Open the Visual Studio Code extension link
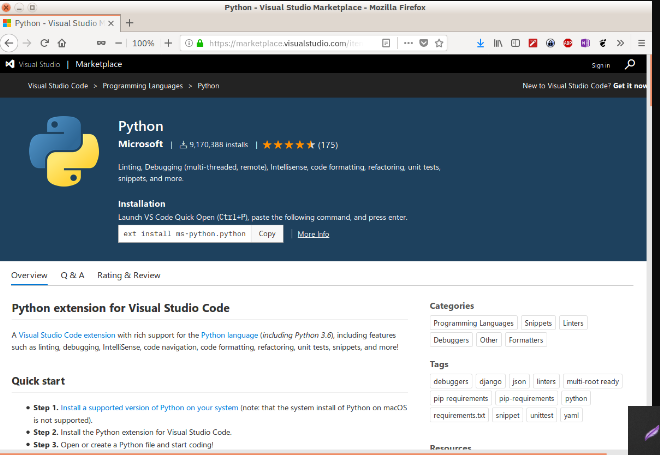This screenshot has height=455, width=660. click(x=67, y=335)
